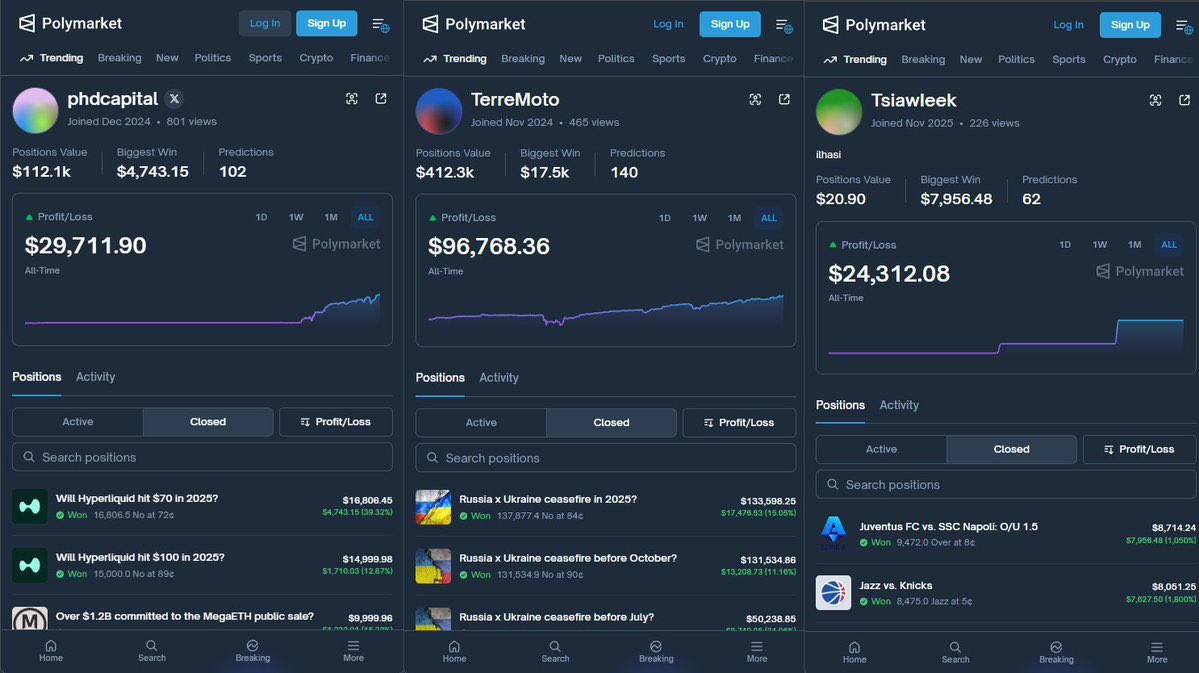
Task: Click scan icon on Tsiawleek profile
Action: click(x=1155, y=100)
